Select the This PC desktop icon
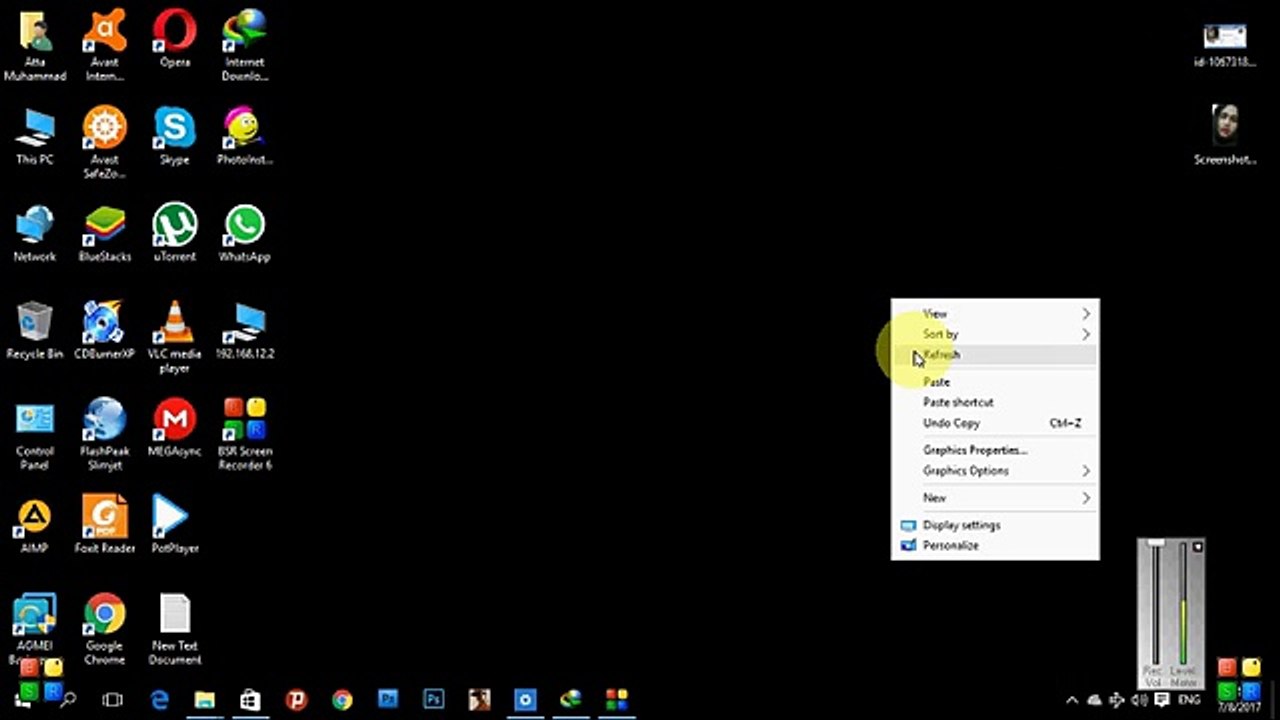The width and height of the screenshot is (1280, 720). tap(35, 135)
